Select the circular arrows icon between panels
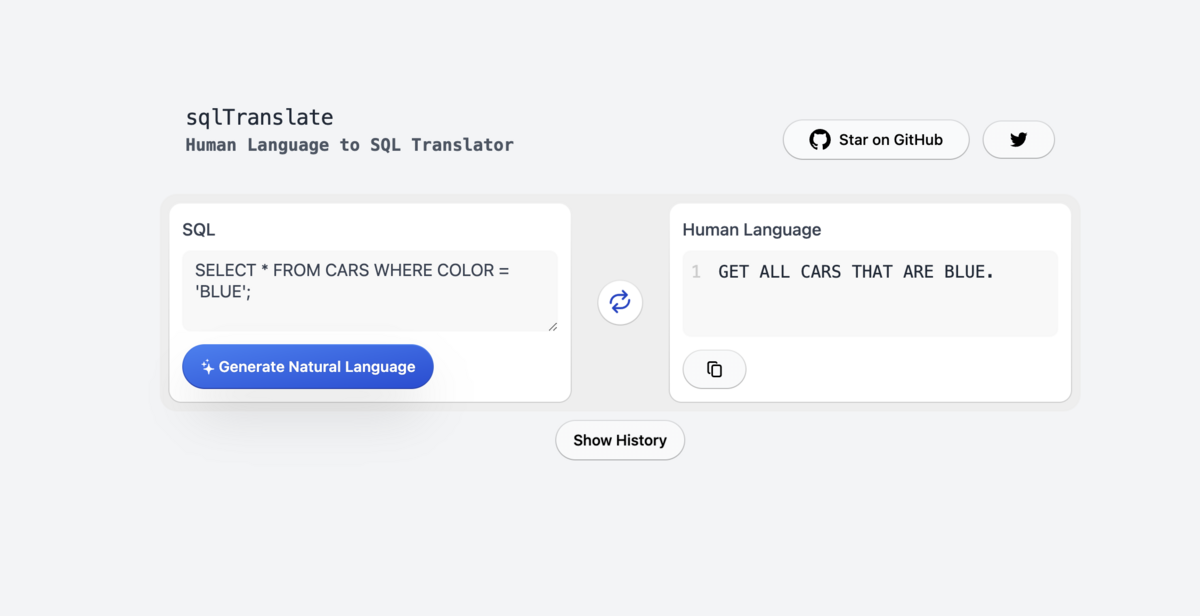Image resolution: width=1200 pixels, height=616 pixels. click(x=619, y=301)
